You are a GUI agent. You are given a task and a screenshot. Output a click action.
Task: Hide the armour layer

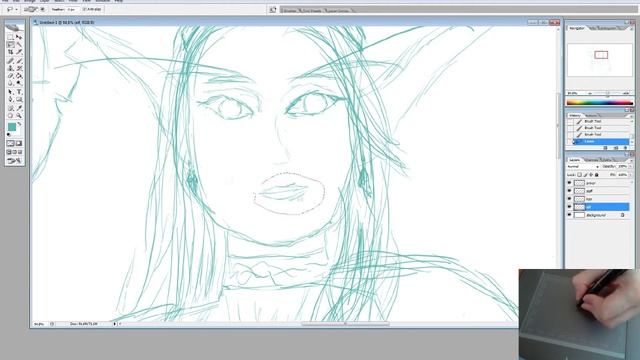[x=569, y=183]
